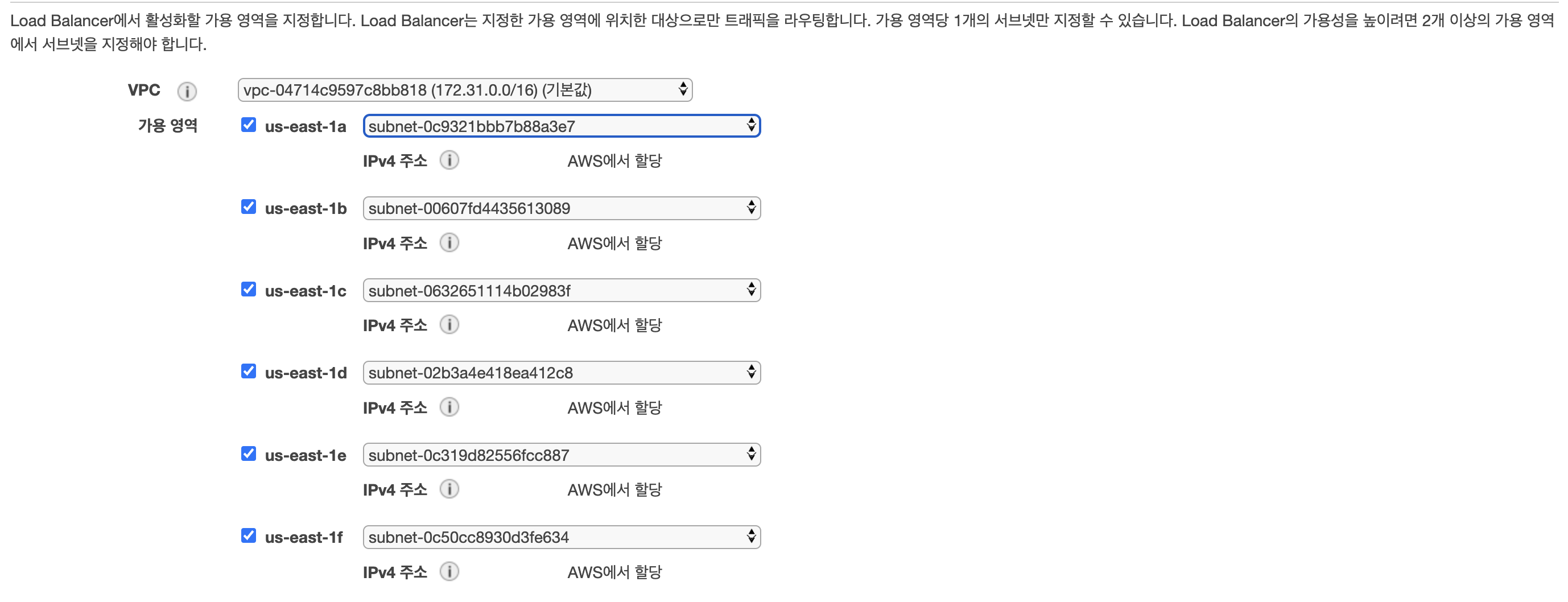Click the us-east-1a zone label
1568x602 pixels.
(x=306, y=127)
